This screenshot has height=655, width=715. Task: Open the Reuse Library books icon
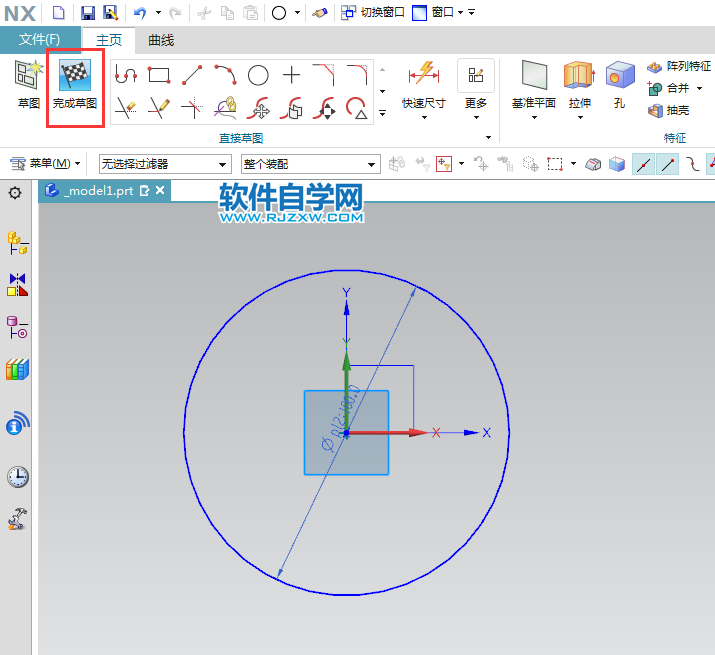(17, 369)
